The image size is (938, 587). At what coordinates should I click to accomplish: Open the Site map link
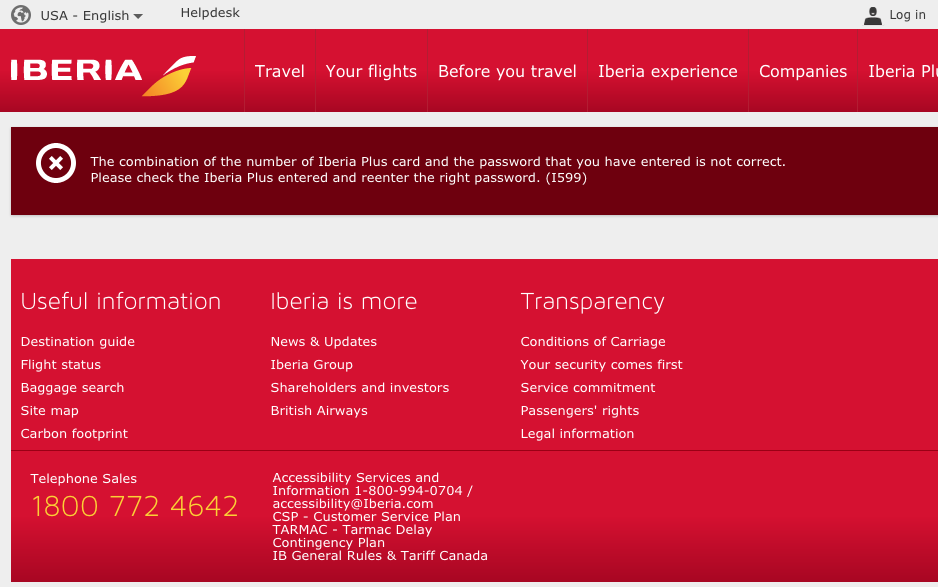pos(50,410)
